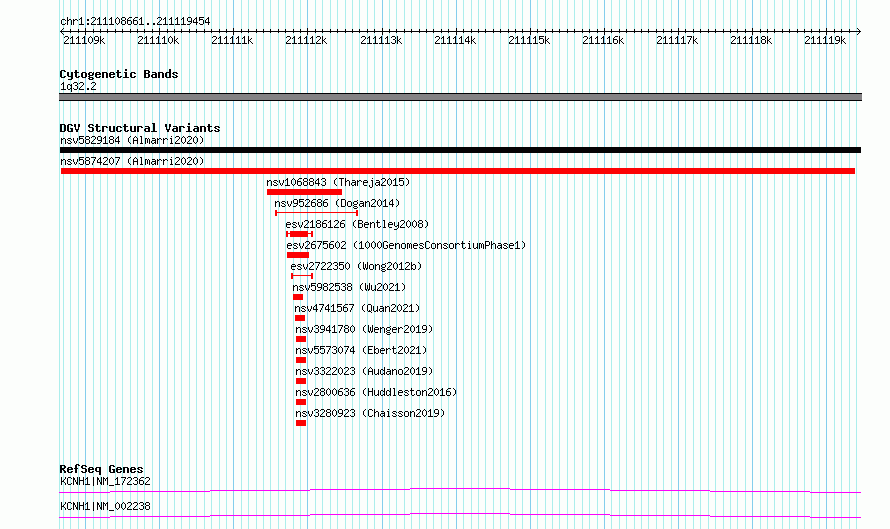Open the nsv4741567 (Quan2021) label

click(357, 308)
